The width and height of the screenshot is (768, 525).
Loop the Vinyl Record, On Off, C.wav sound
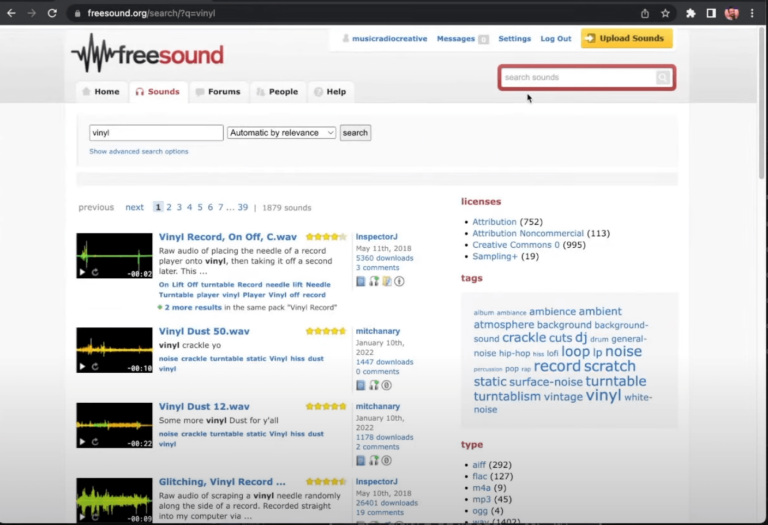95,272
